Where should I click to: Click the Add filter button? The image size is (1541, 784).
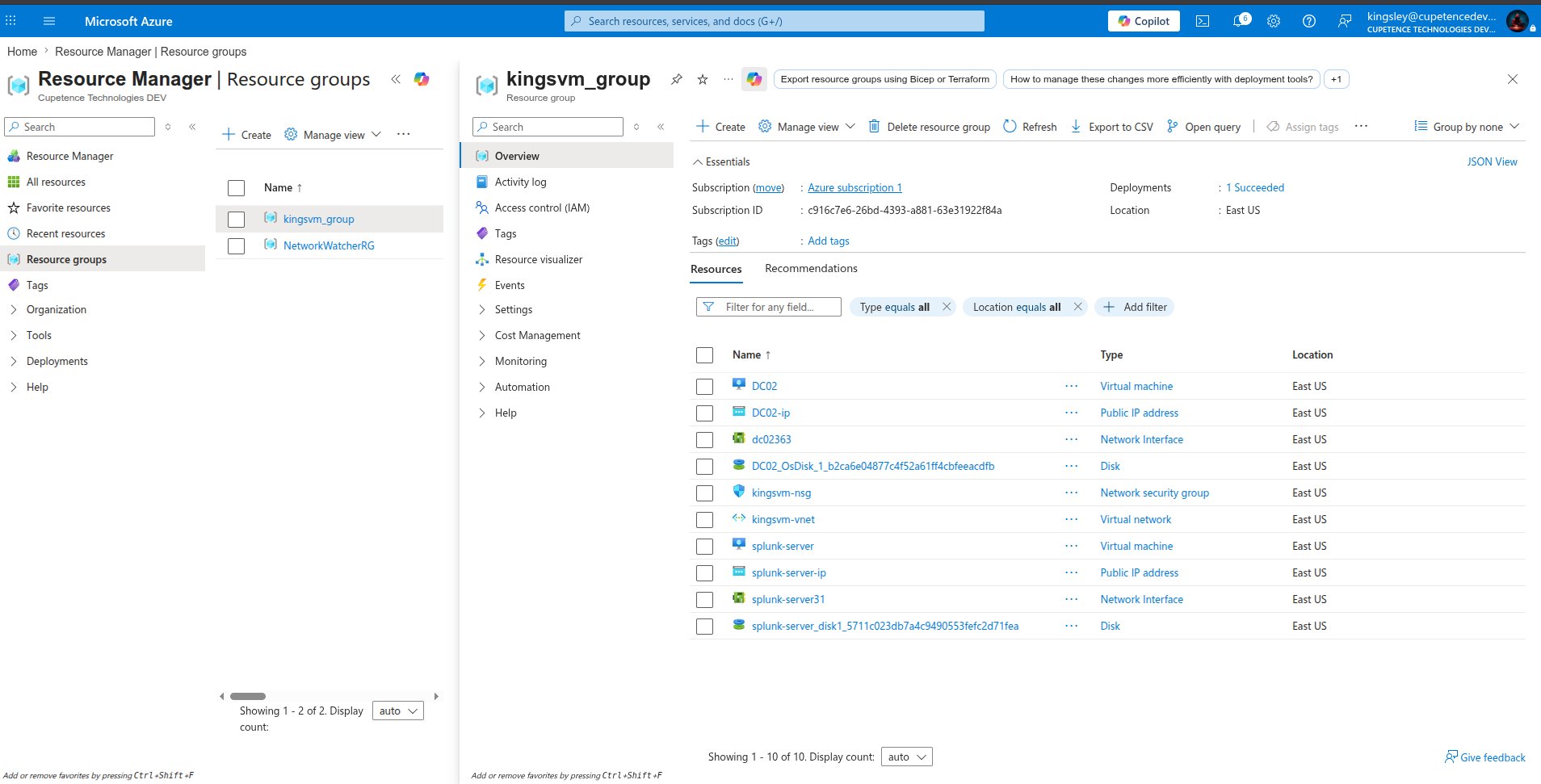click(x=1135, y=307)
